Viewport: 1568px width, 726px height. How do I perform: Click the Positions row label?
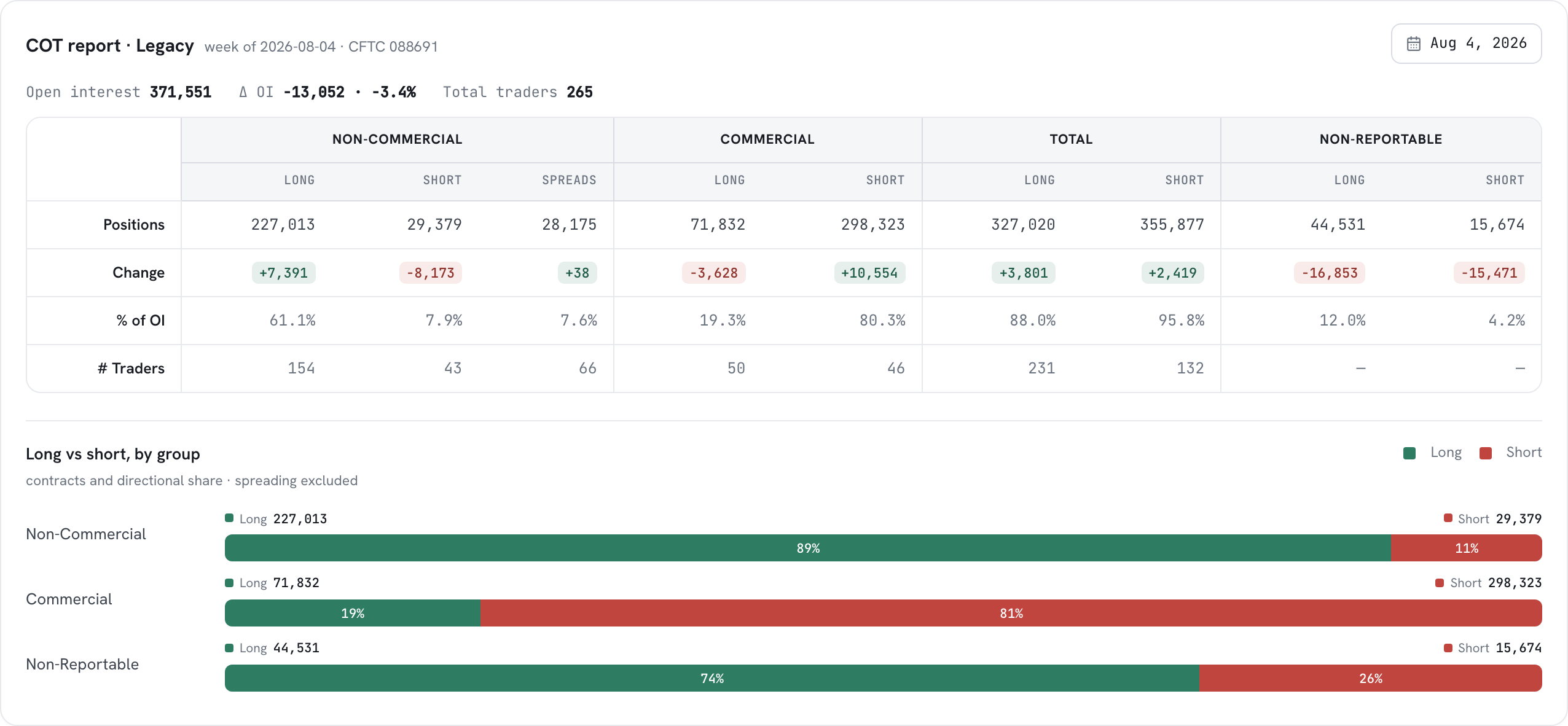tap(134, 225)
